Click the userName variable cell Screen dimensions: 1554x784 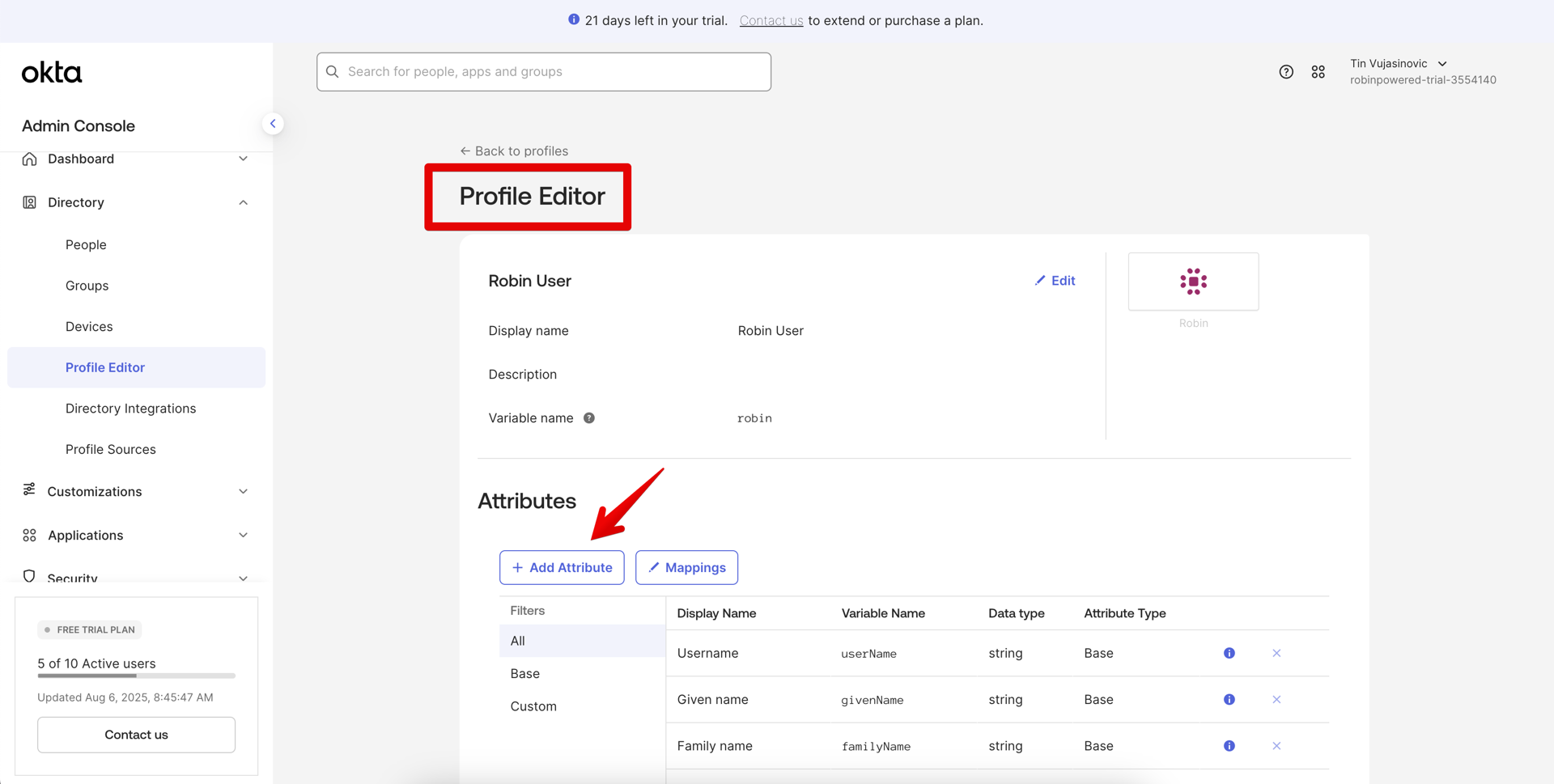(x=868, y=654)
